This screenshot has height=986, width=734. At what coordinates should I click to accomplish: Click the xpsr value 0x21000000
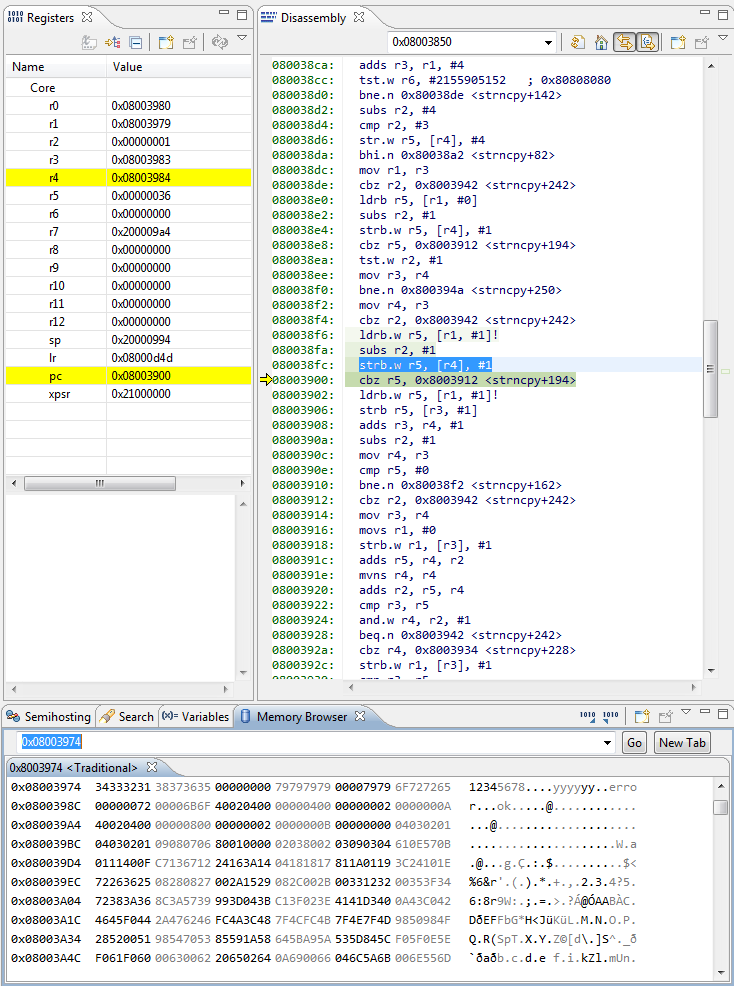[141, 394]
